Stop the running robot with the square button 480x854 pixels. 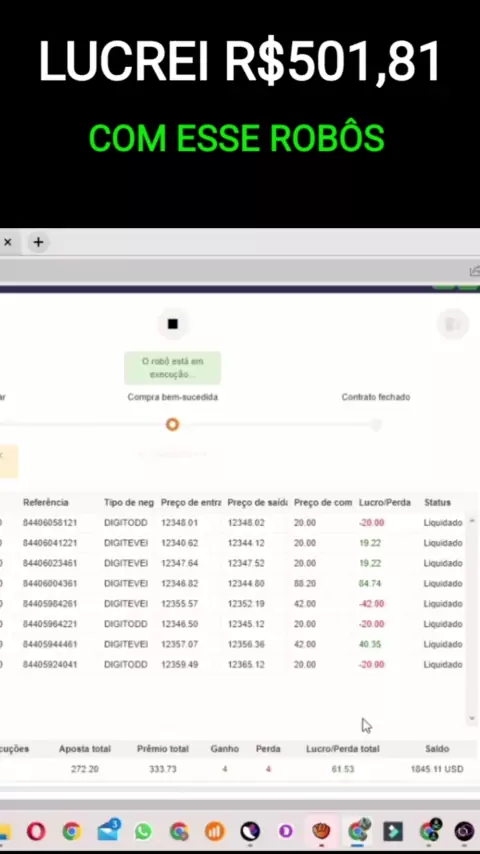(173, 324)
